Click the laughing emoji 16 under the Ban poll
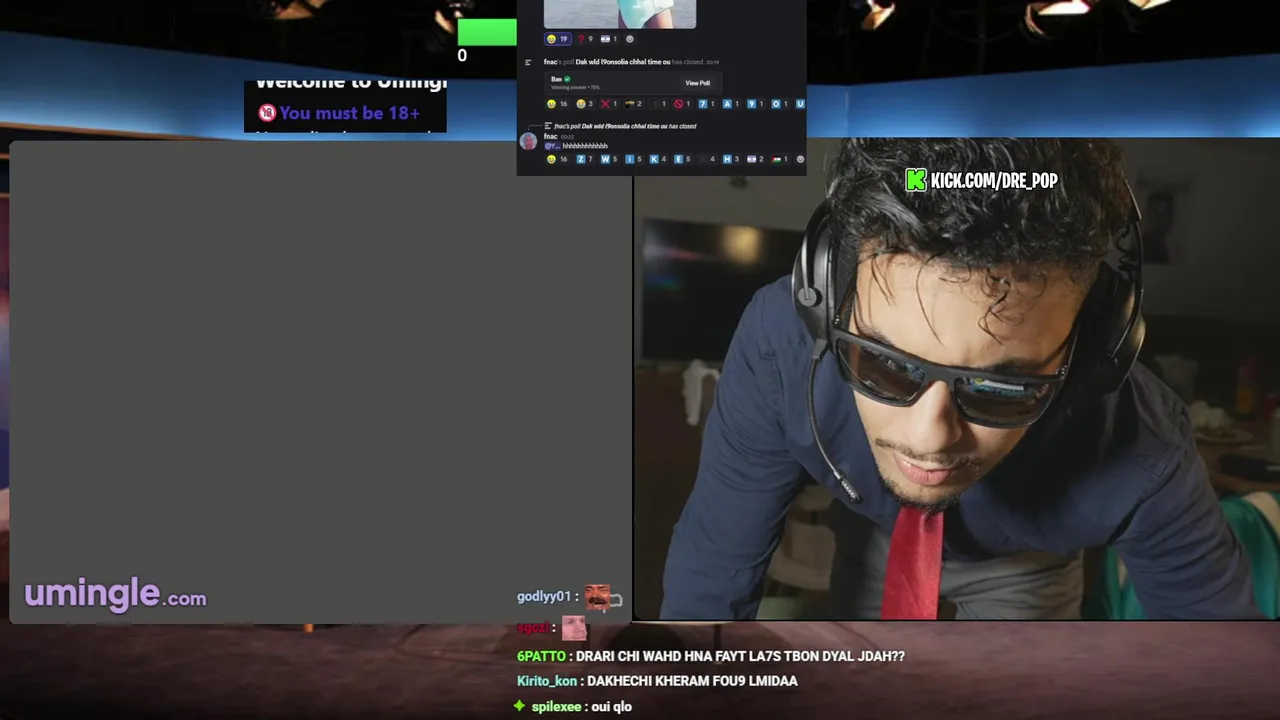1280x720 pixels. 557,104
